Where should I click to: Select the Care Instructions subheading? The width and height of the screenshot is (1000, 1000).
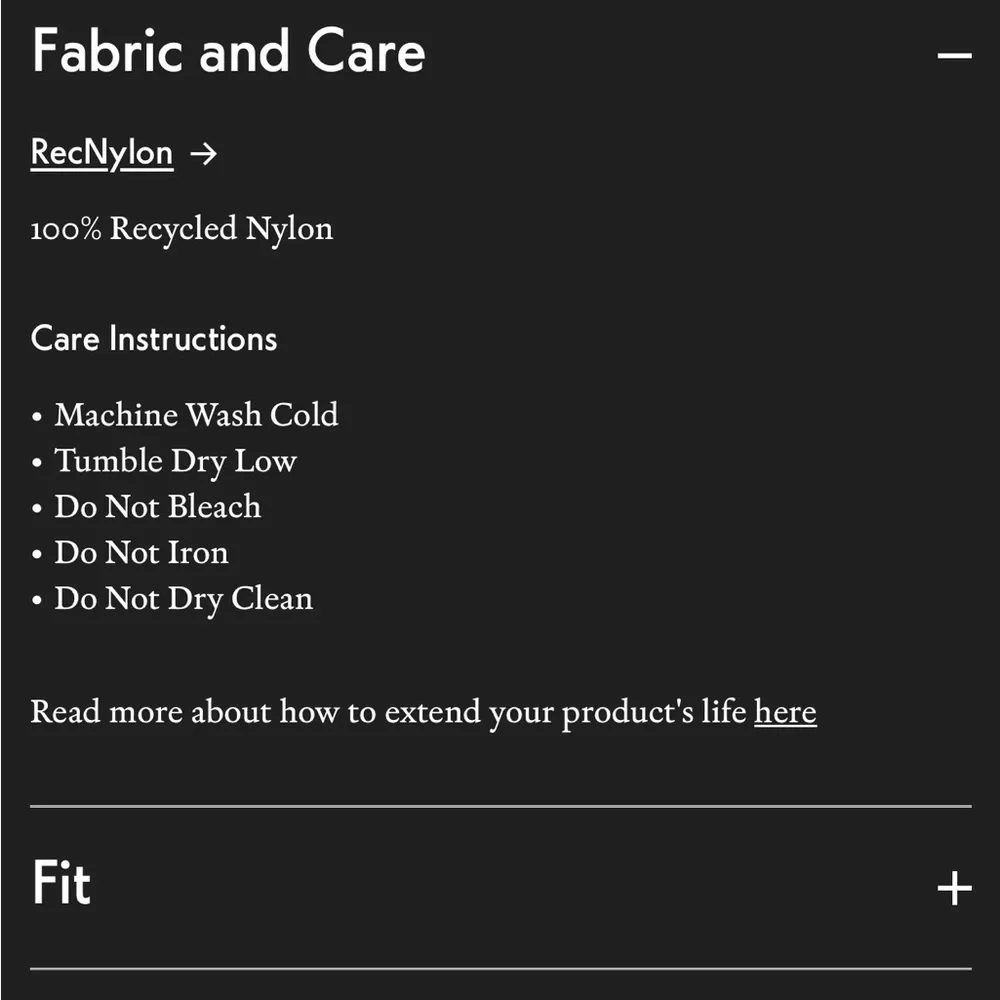154,338
